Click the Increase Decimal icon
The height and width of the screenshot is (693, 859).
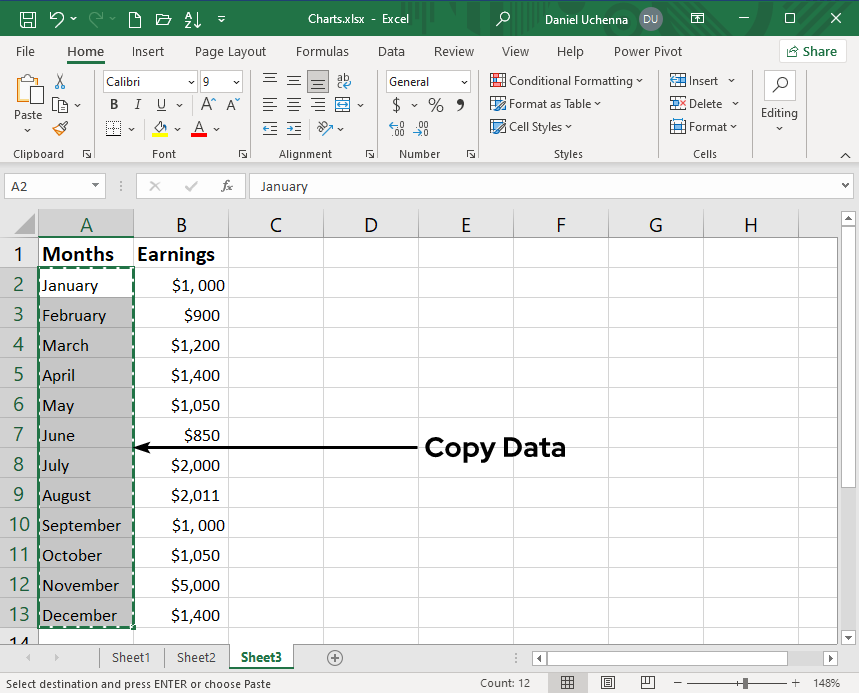coord(397,128)
